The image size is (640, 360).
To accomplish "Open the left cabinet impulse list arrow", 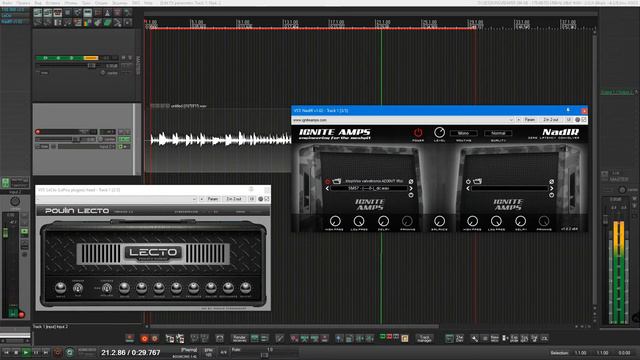I will point(411,195).
